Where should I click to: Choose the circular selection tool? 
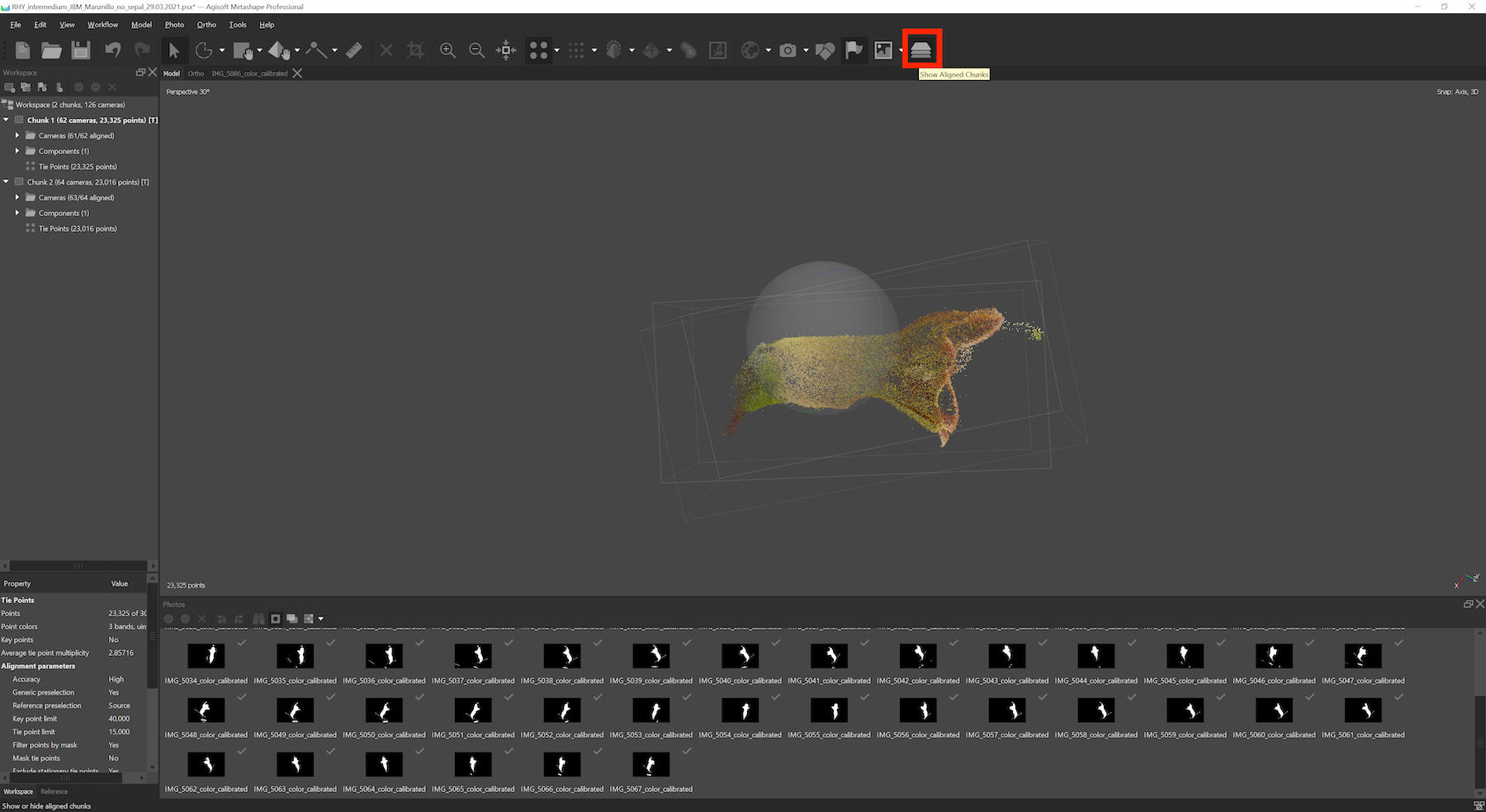coord(204,50)
